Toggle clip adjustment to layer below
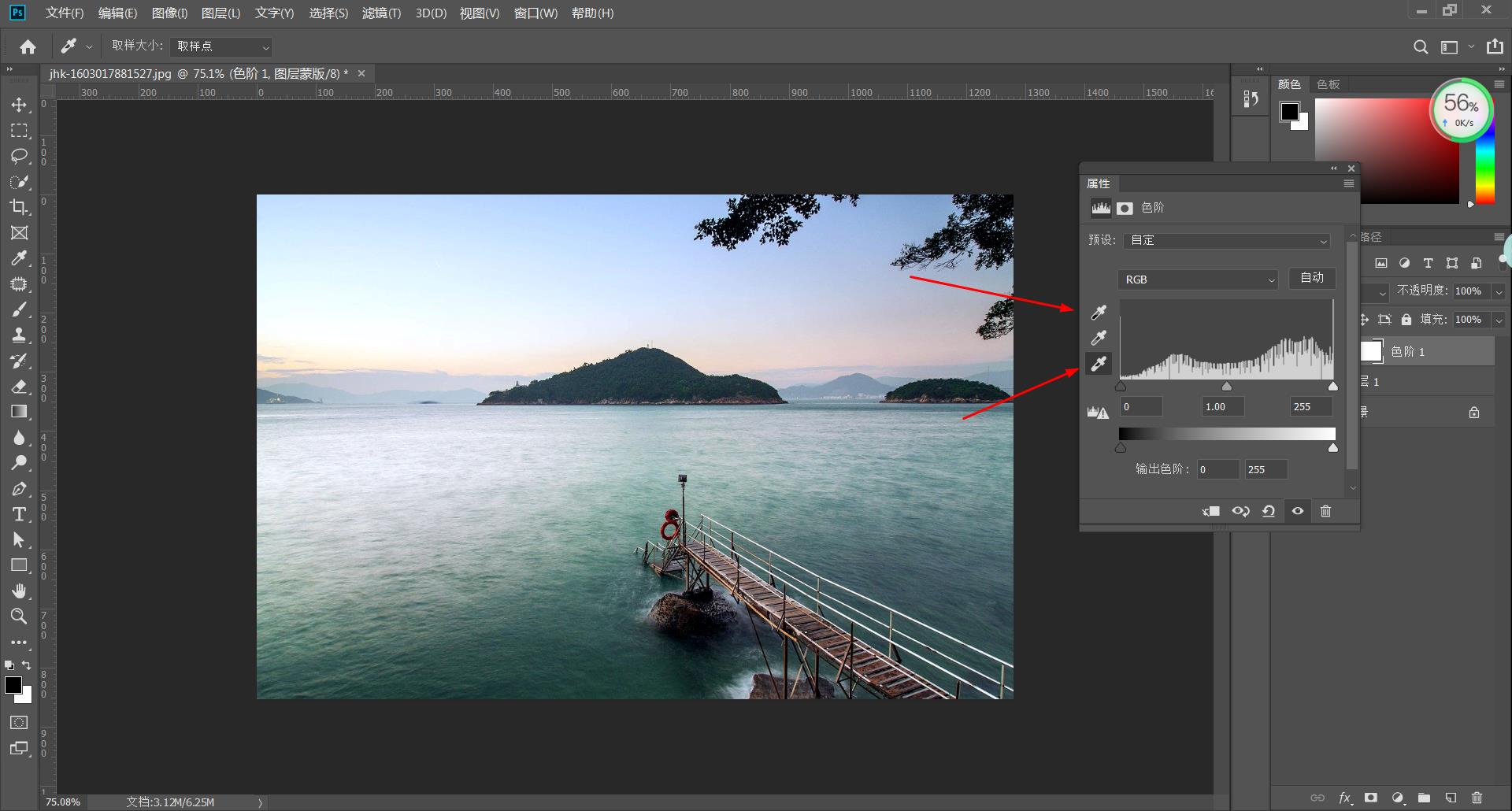This screenshot has height=811, width=1512. tap(1211, 511)
